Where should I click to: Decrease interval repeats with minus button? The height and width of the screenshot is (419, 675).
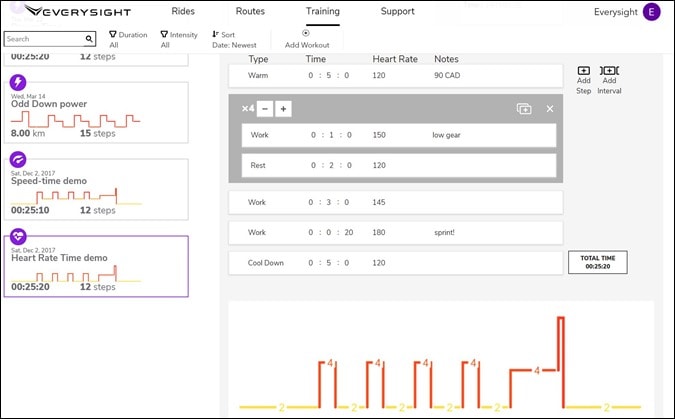(x=265, y=109)
